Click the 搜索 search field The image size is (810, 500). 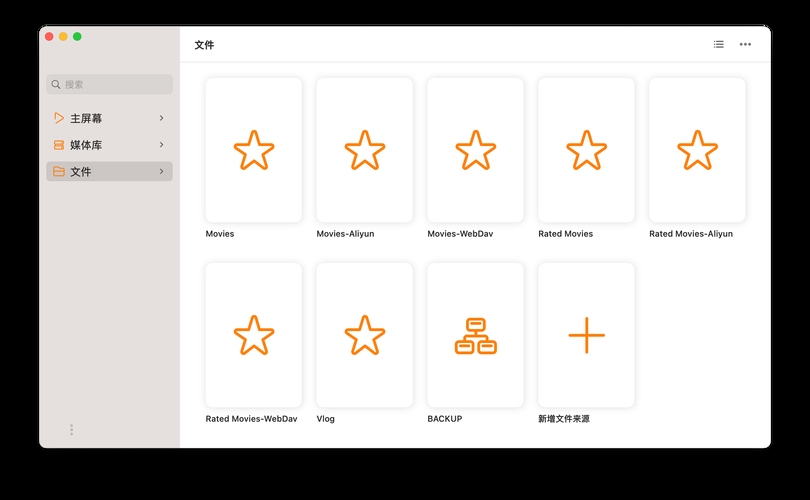coord(110,84)
